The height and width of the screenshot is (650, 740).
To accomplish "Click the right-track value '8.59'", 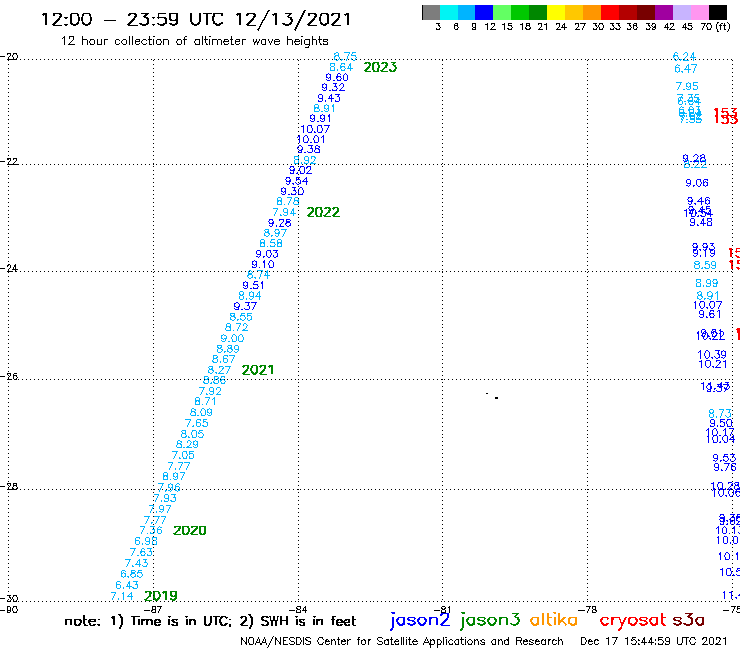I will [x=705, y=265].
